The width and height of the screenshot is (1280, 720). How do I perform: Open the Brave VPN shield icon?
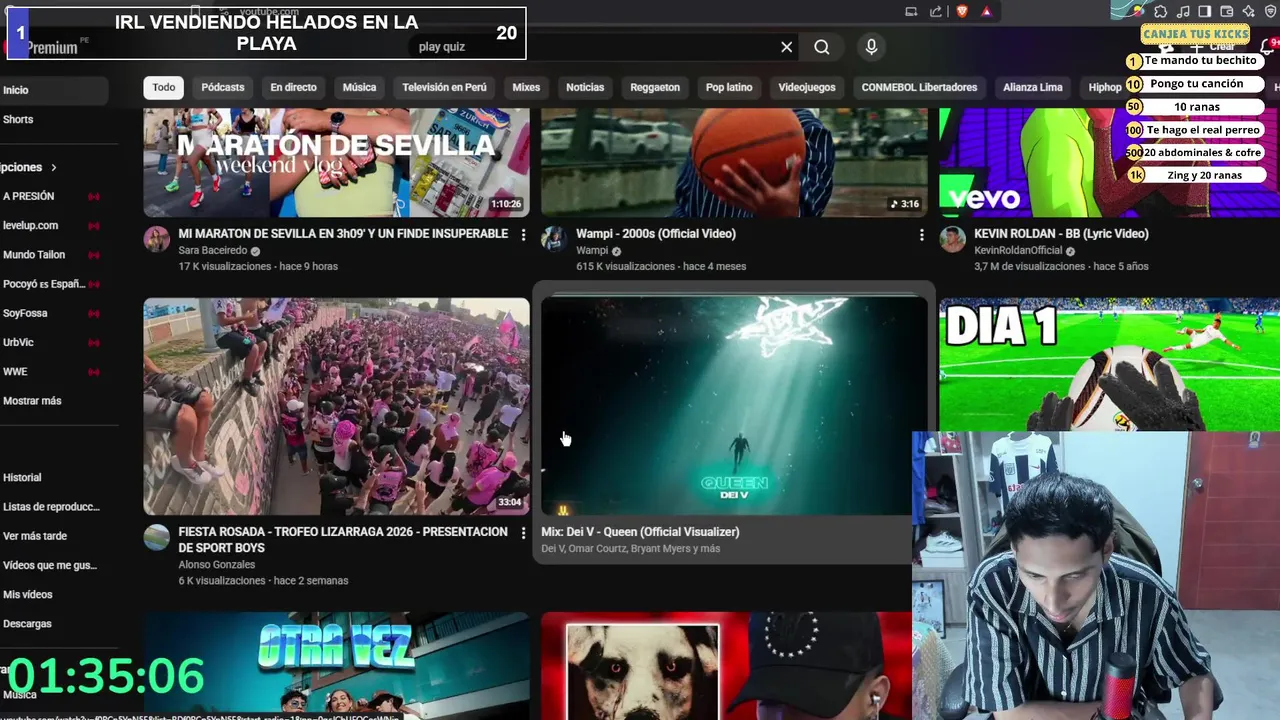point(1271,12)
